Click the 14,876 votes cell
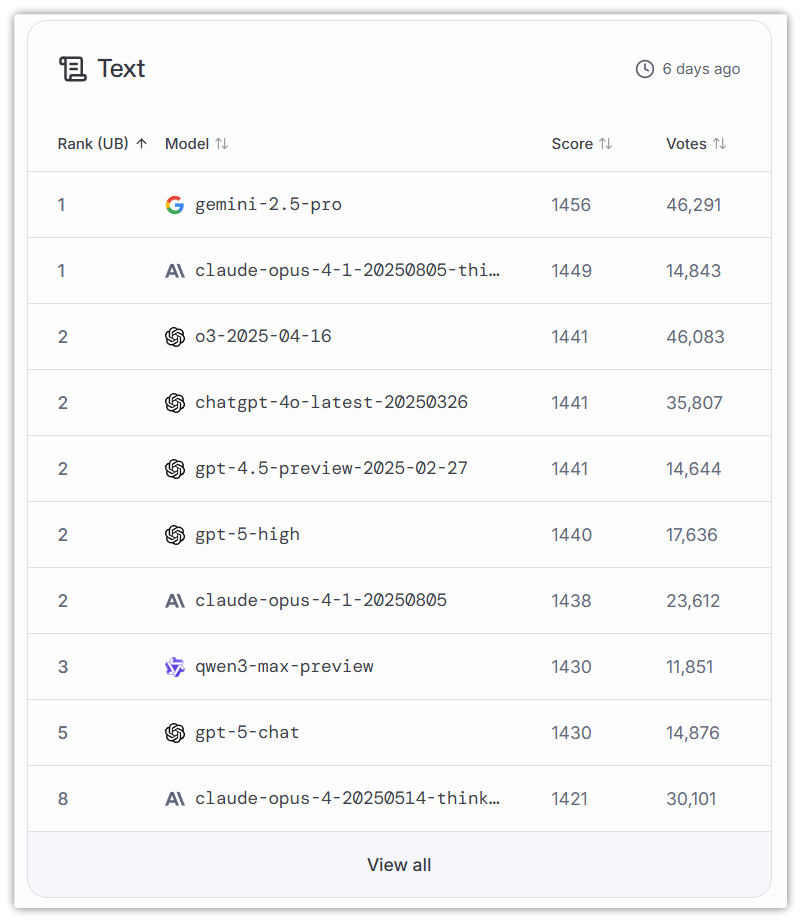 click(x=693, y=733)
